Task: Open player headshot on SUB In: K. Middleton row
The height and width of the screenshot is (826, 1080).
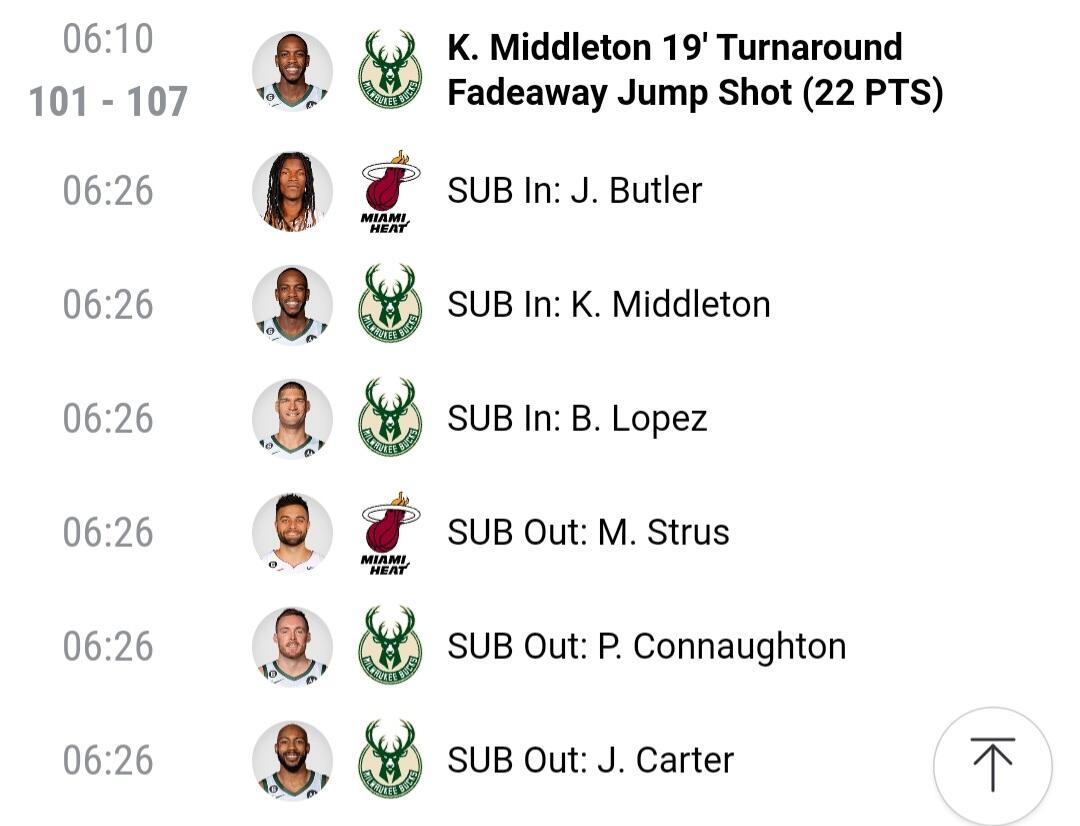Action: (x=292, y=304)
